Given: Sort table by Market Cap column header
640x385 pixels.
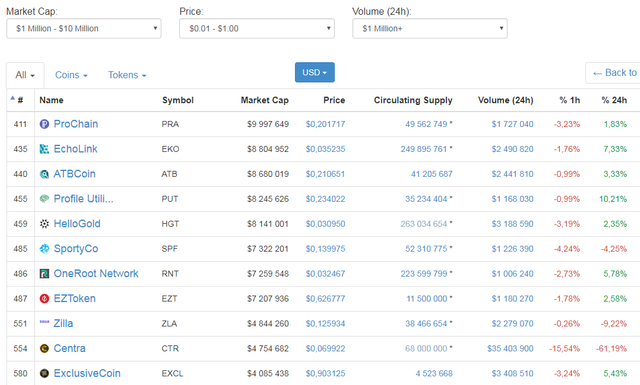Looking at the screenshot, I should point(264,100).
